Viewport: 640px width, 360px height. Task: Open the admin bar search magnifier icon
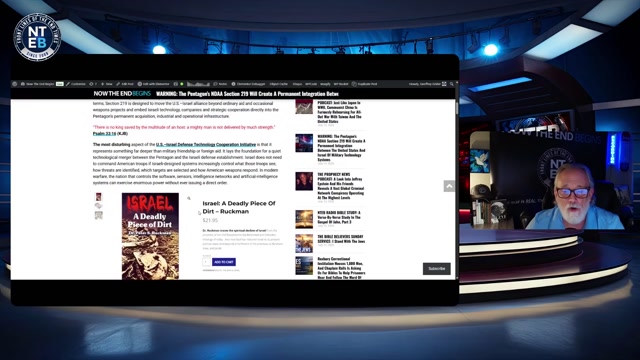(451, 84)
